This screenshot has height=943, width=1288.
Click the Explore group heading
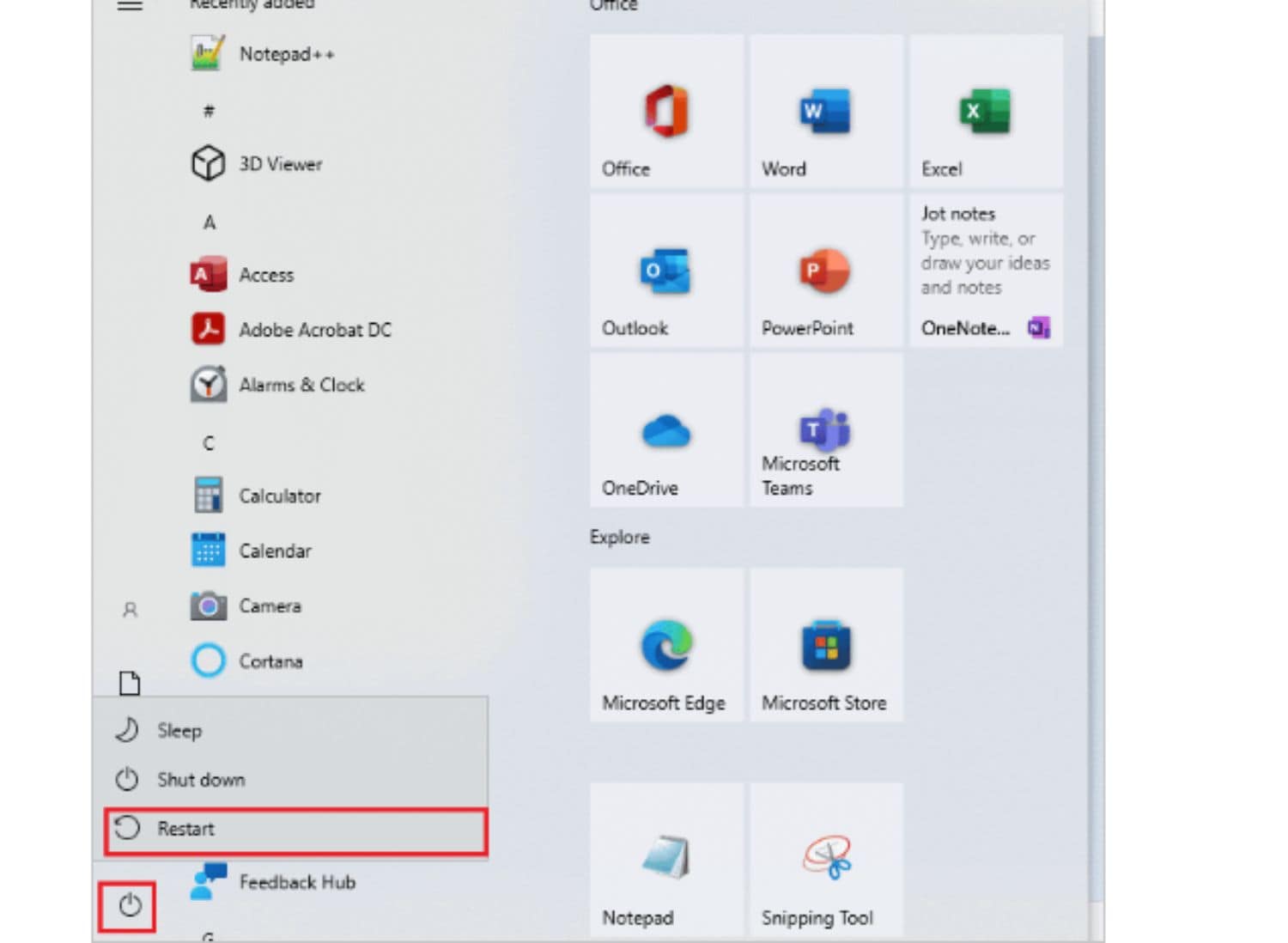(619, 537)
